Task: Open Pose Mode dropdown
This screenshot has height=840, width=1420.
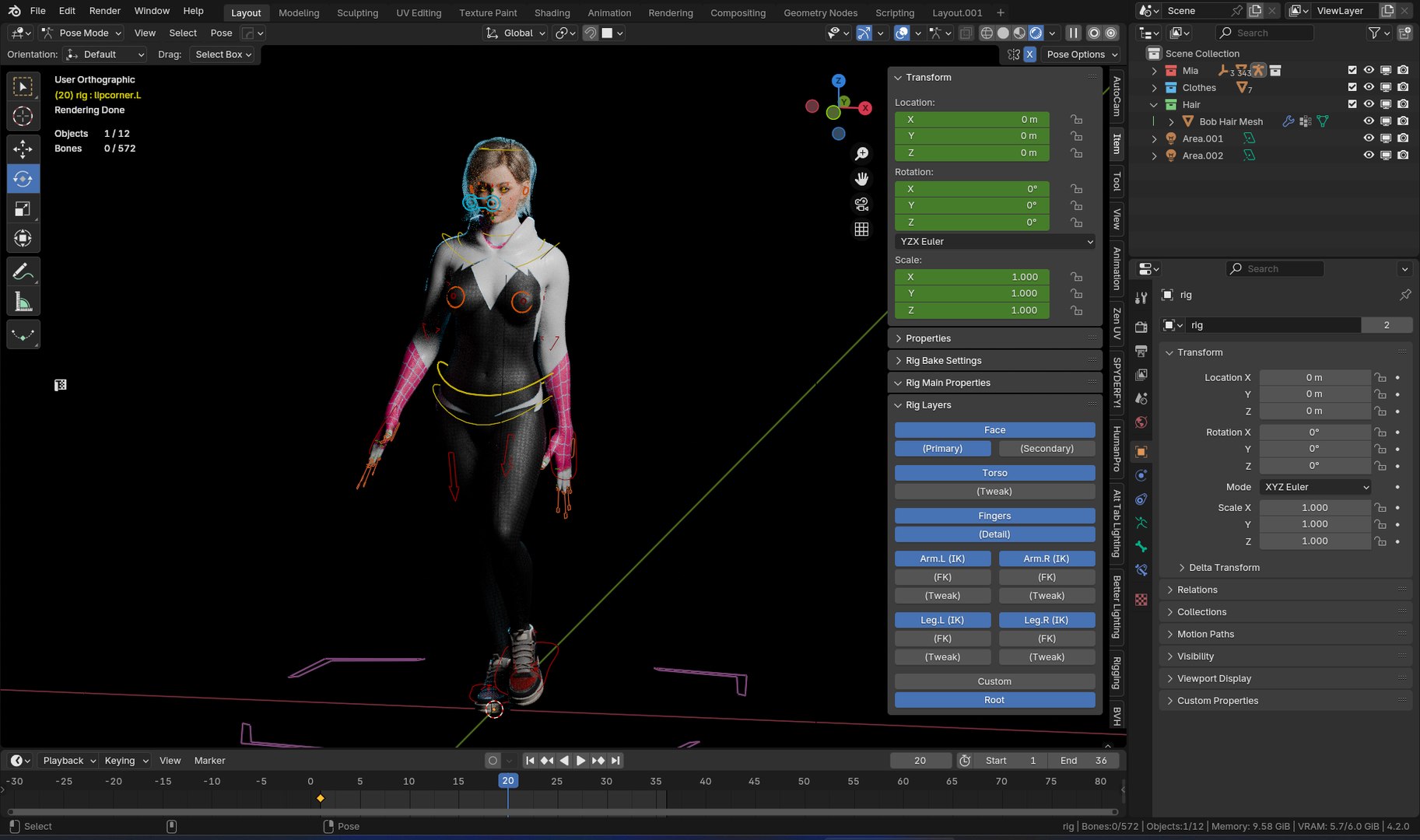Action: (x=82, y=33)
